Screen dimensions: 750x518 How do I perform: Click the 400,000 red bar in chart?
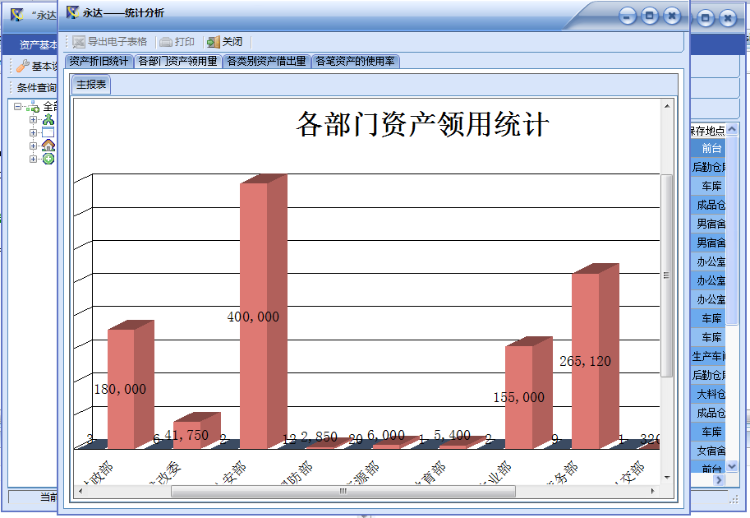(x=254, y=316)
